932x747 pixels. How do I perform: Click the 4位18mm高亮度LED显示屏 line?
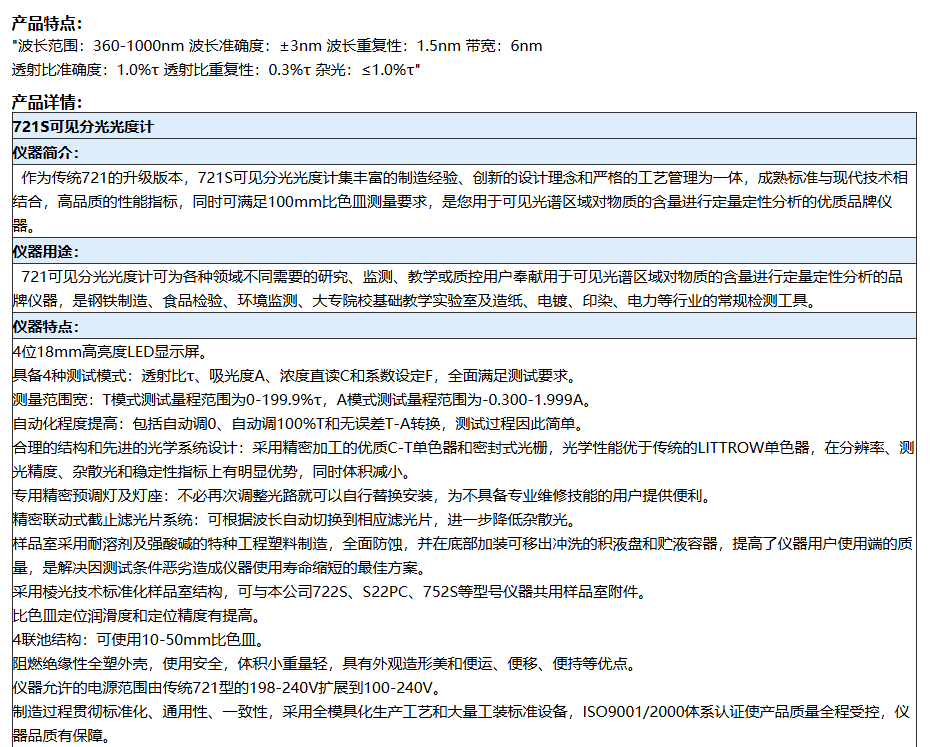click(108, 352)
